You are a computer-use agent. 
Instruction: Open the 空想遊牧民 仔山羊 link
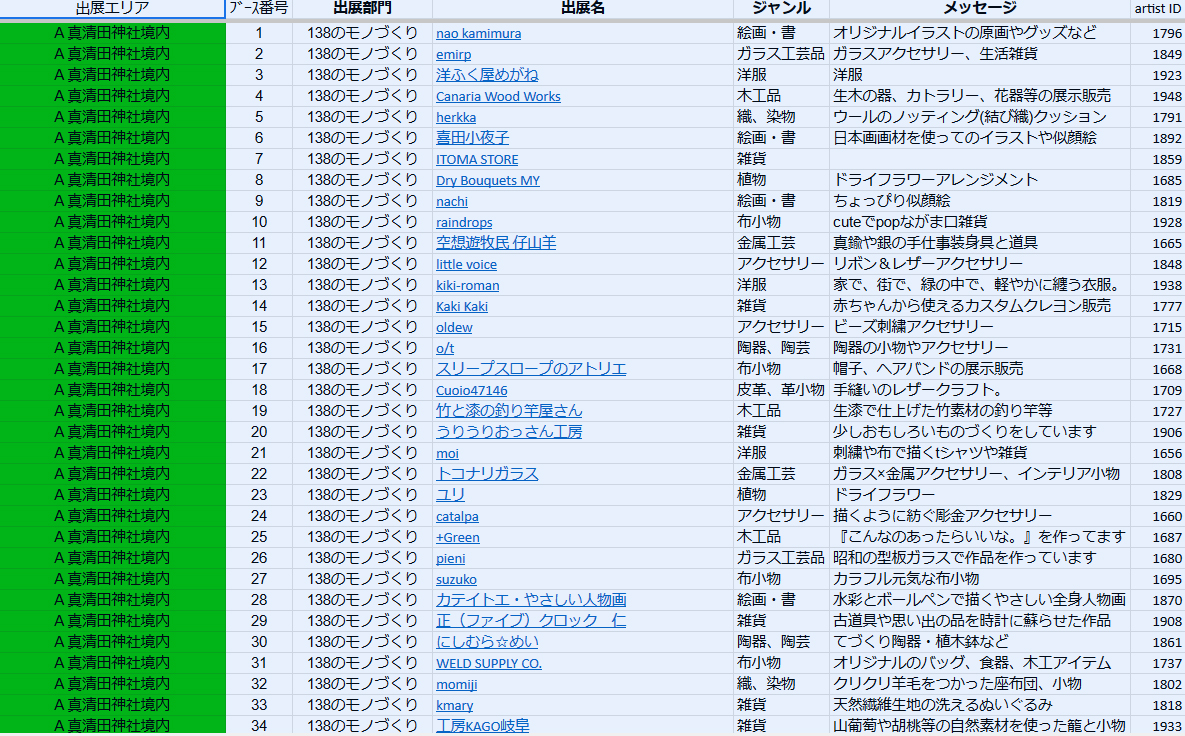(496, 243)
